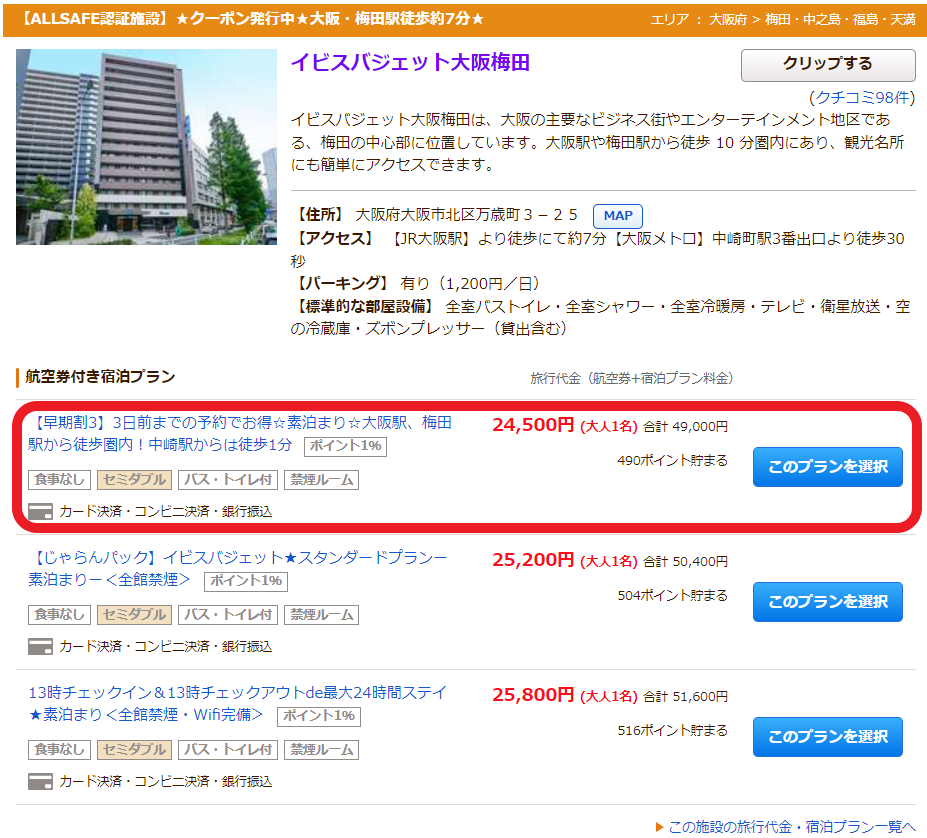
Task: Click the 25,800円 price text
Action: point(533,694)
